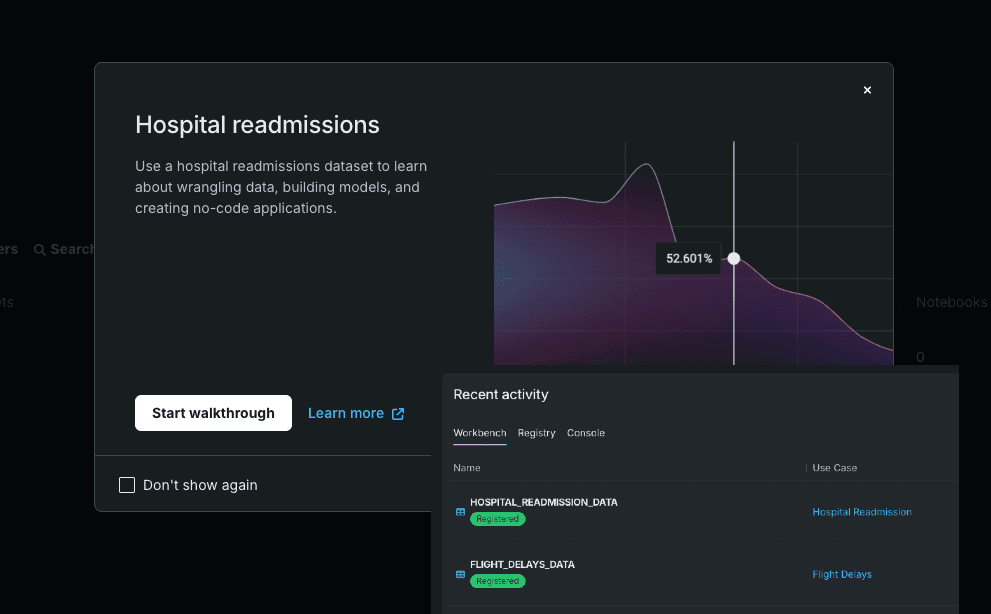The width and height of the screenshot is (991, 614).
Task: Close the Hospital readmissions dialog
Action: click(x=867, y=90)
